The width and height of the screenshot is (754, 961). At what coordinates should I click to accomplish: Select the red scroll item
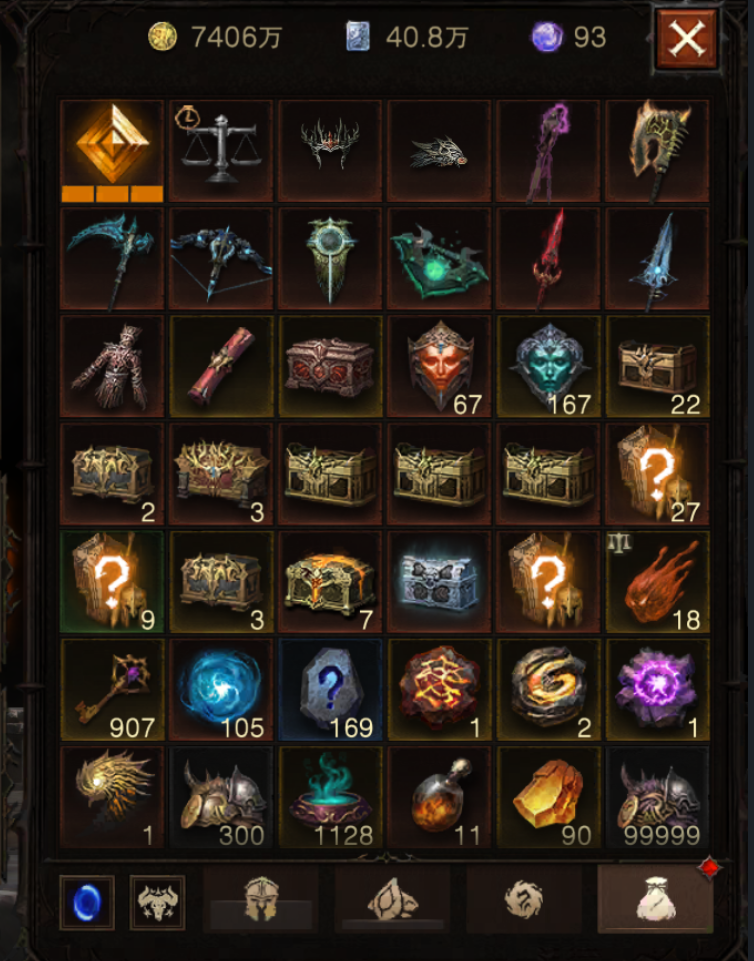pos(221,367)
